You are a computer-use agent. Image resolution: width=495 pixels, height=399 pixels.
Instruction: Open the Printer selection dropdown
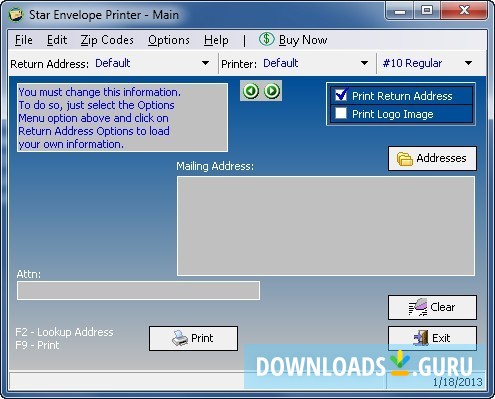364,63
